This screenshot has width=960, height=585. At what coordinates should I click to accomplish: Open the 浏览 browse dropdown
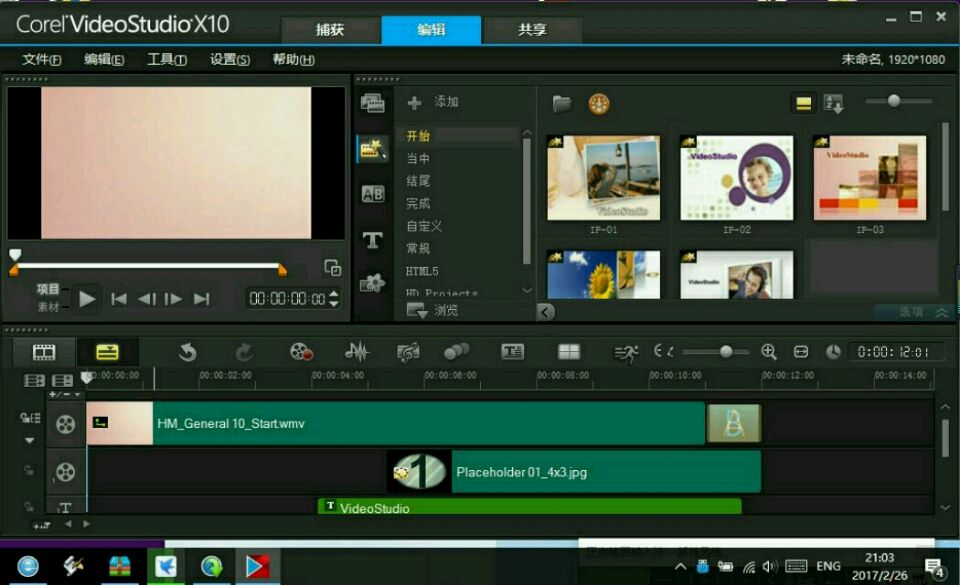pyautogui.click(x=433, y=311)
